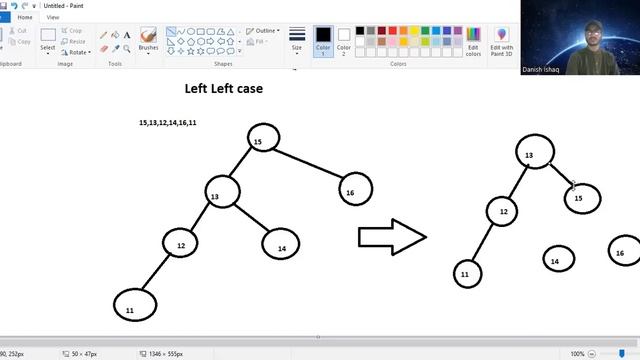Image resolution: width=640 pixels, height=360 pixels.
Task: Choose the Left arrow shape
Action: pyautogui.click(x=221, y=41)
